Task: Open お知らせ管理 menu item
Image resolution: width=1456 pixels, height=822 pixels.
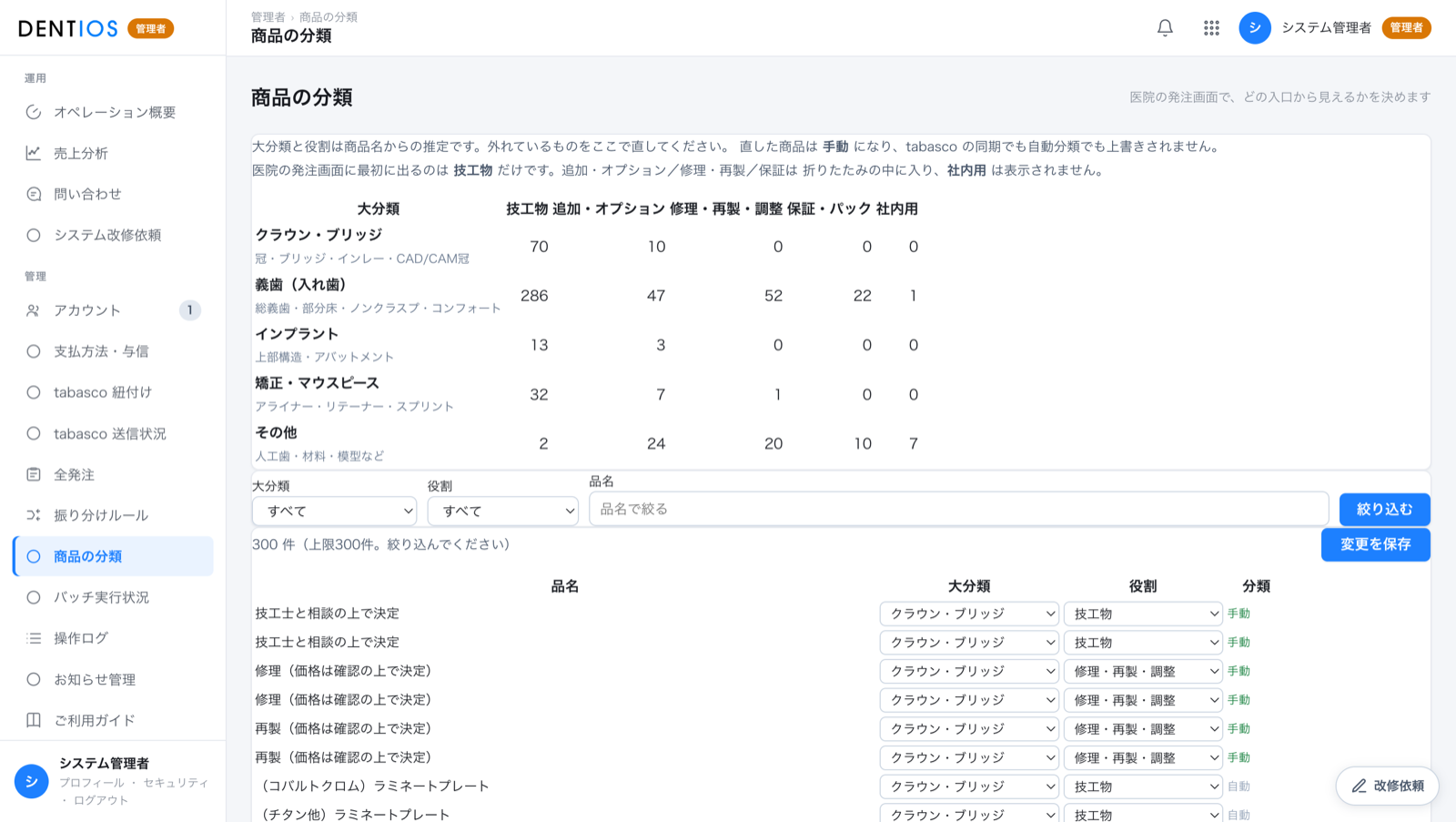Action: [114, 679]
